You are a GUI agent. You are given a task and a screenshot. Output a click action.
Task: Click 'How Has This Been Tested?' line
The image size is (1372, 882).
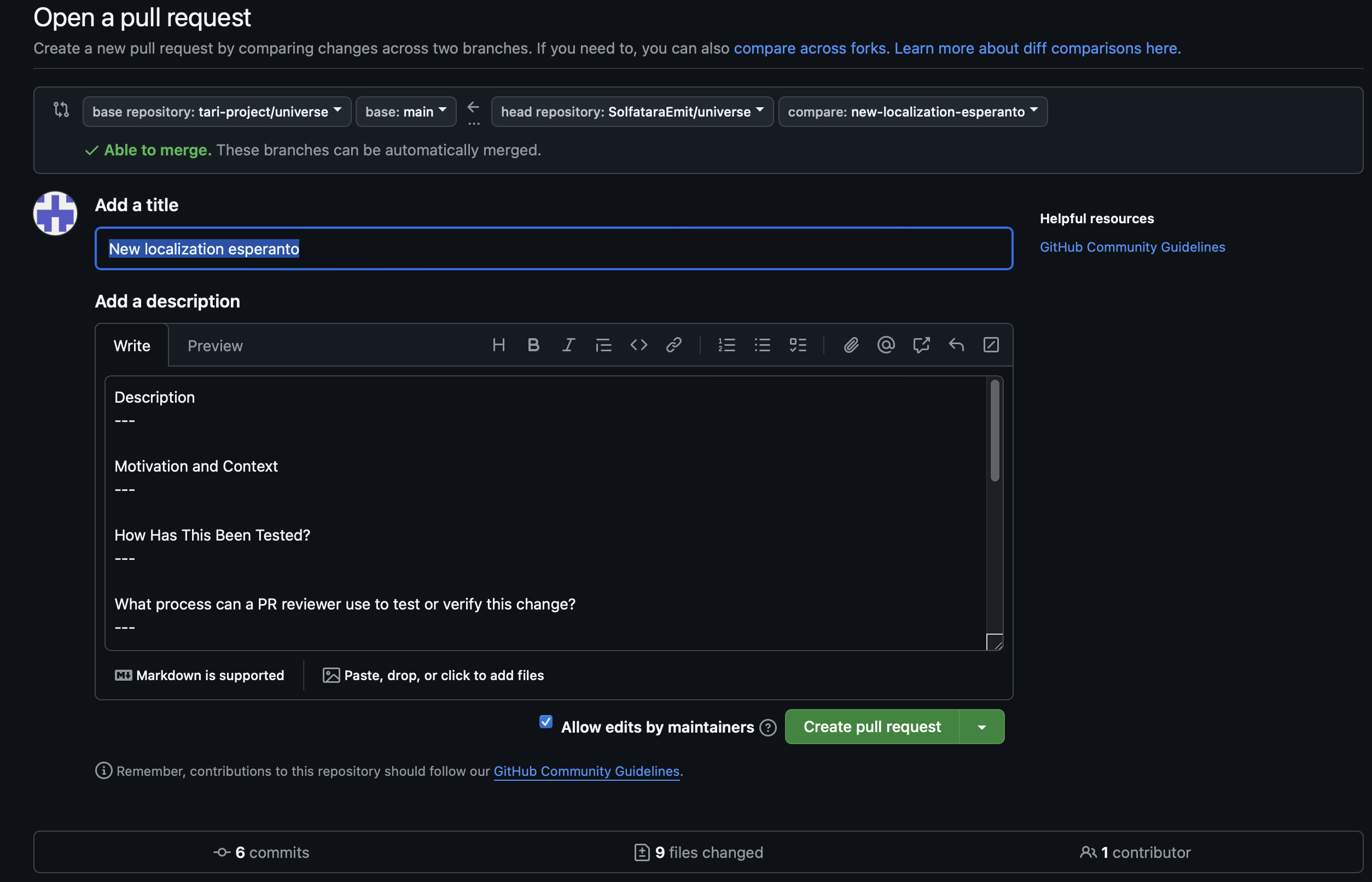pyautogui.click(x=212, y=535)
